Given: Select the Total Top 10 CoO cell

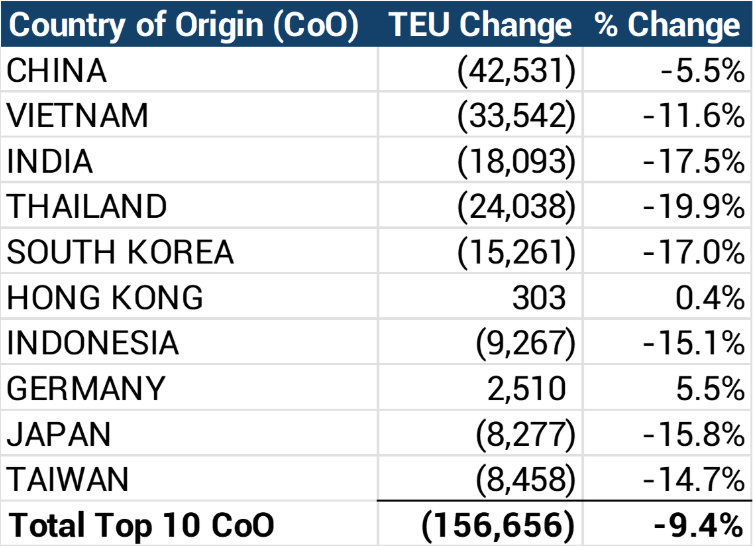Looking at the screenshot, I should (140, 524).
